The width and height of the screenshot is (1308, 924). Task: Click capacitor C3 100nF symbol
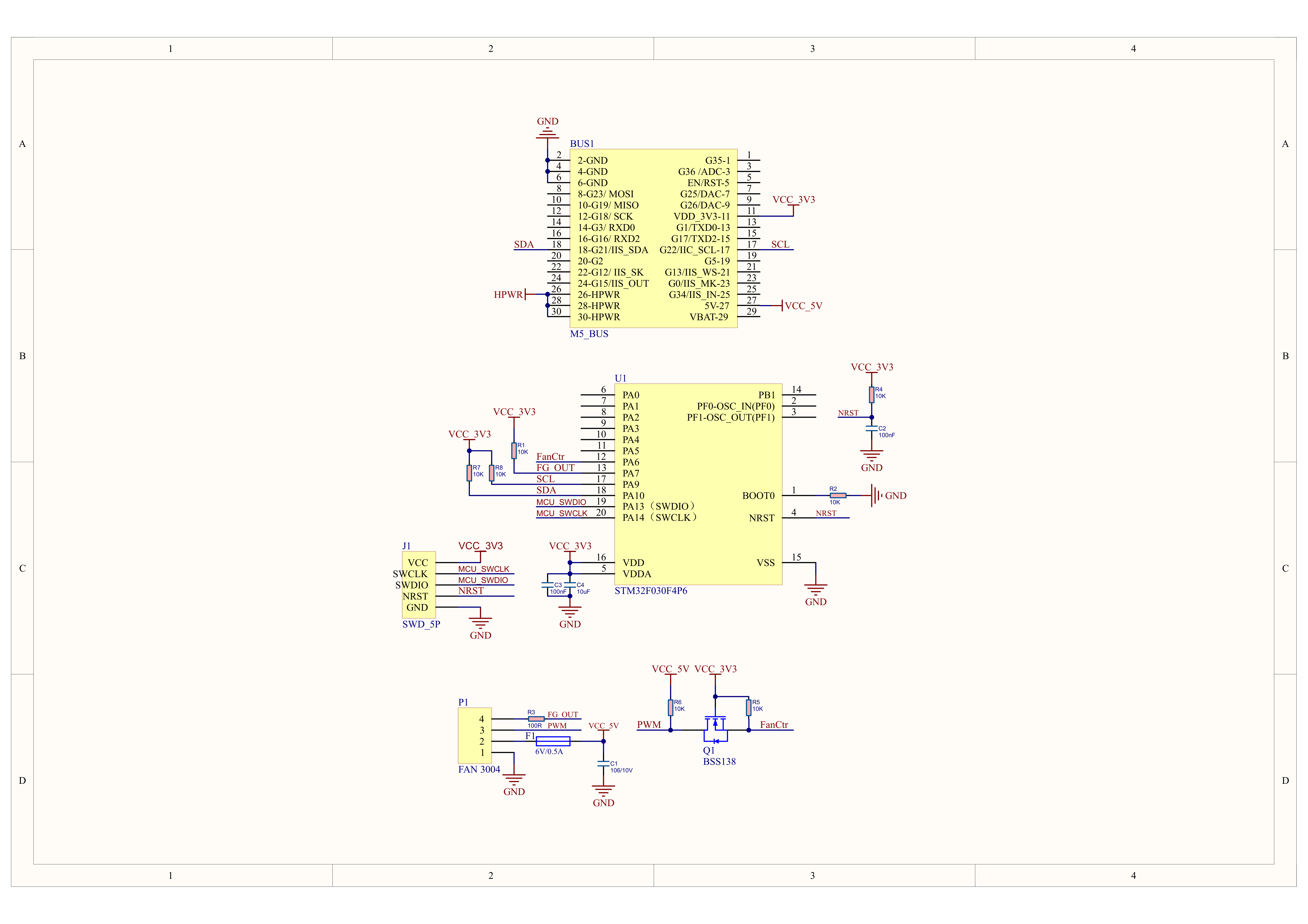click(548, 585)
